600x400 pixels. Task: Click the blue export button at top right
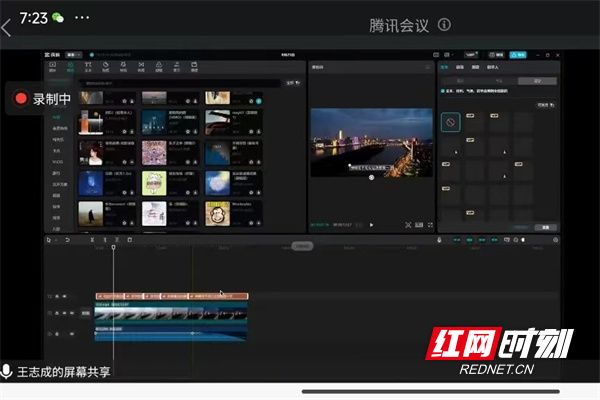click(x=518, y=56)
